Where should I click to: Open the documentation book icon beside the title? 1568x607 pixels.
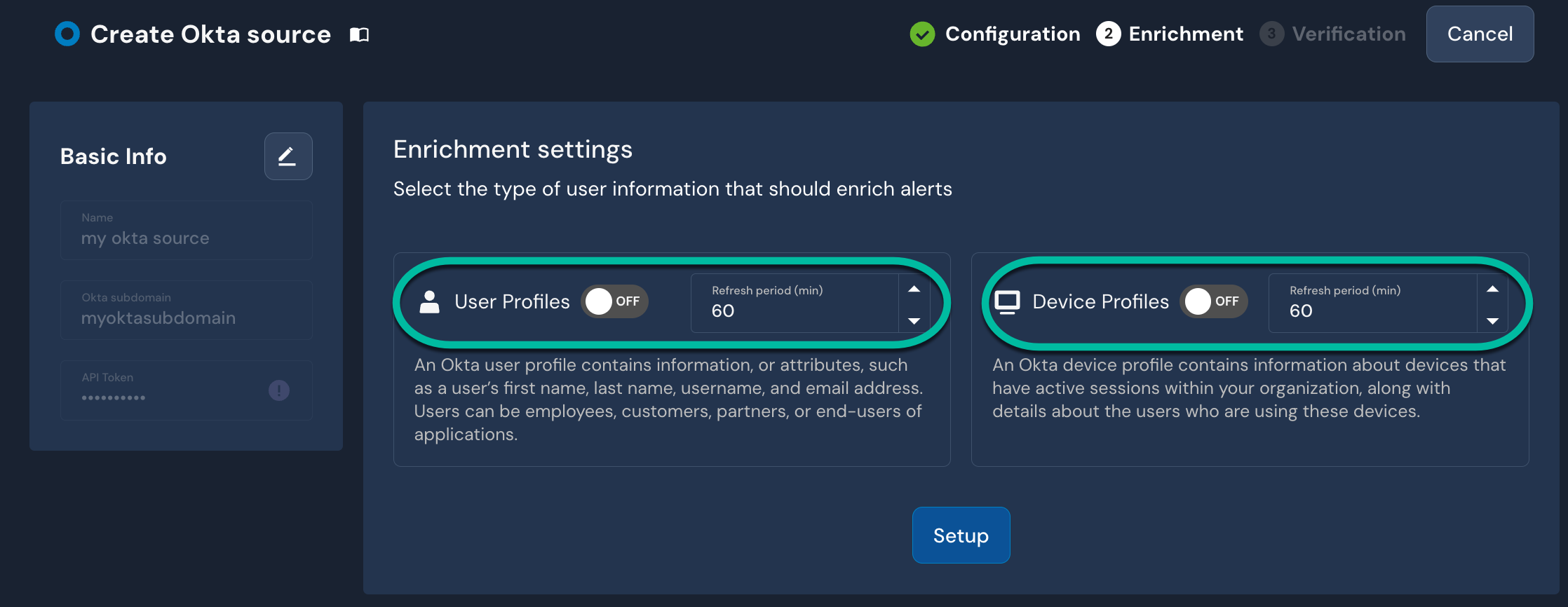tap(360, 34)
